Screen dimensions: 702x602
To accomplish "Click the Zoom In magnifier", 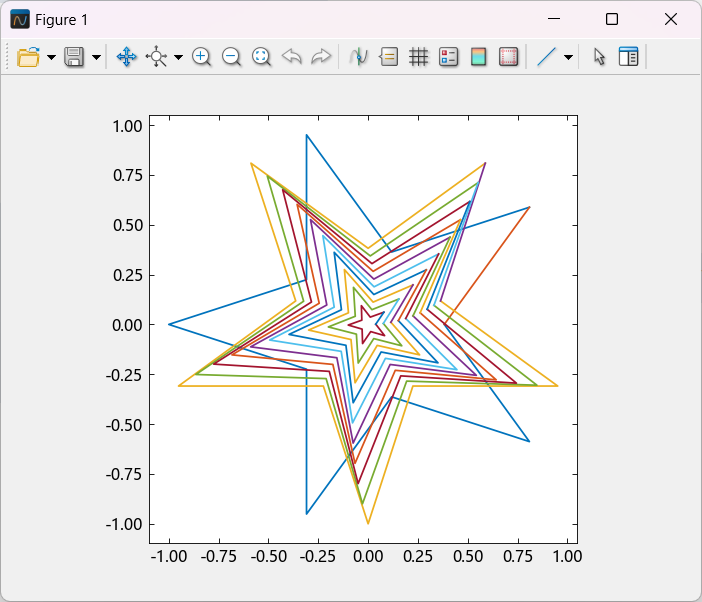I will pyautogui.click(x=201, y=57).
